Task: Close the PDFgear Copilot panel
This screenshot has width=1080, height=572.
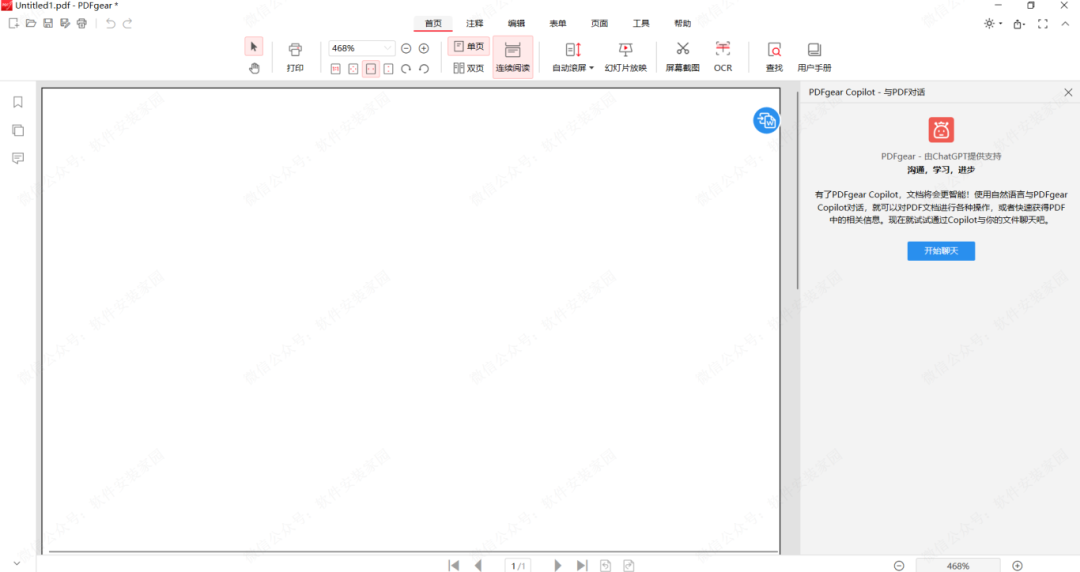Action: pos(1068,92)
